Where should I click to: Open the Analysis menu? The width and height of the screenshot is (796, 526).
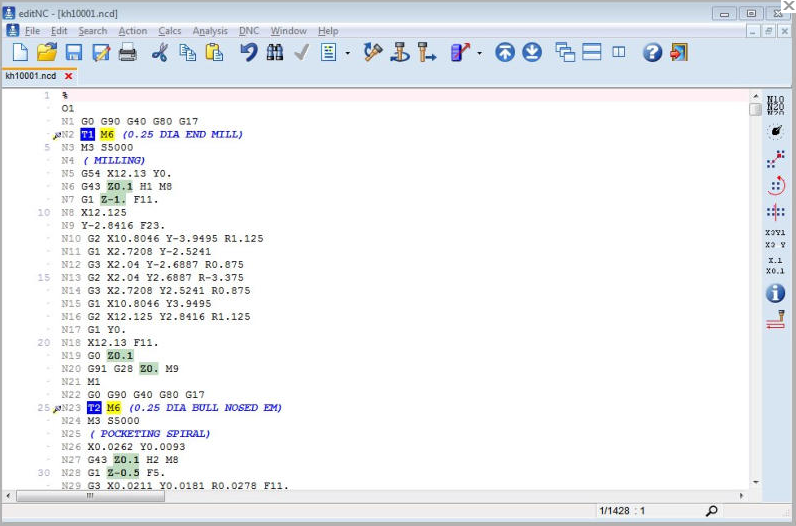coord(210,31)
